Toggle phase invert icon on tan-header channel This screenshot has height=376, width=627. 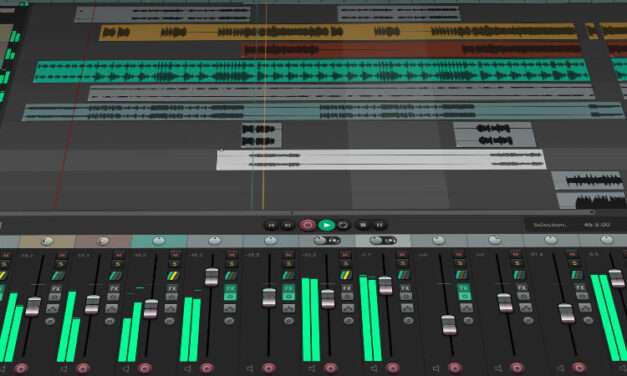tap(50, 321)
